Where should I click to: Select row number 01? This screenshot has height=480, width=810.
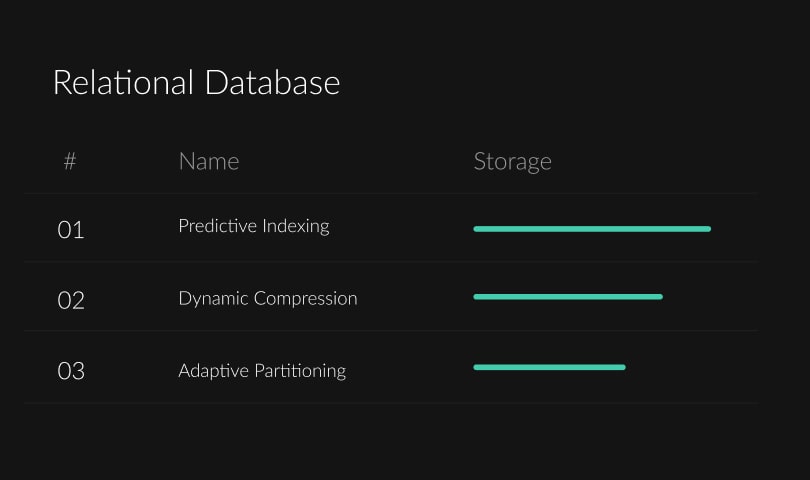[x=71, y=230]
